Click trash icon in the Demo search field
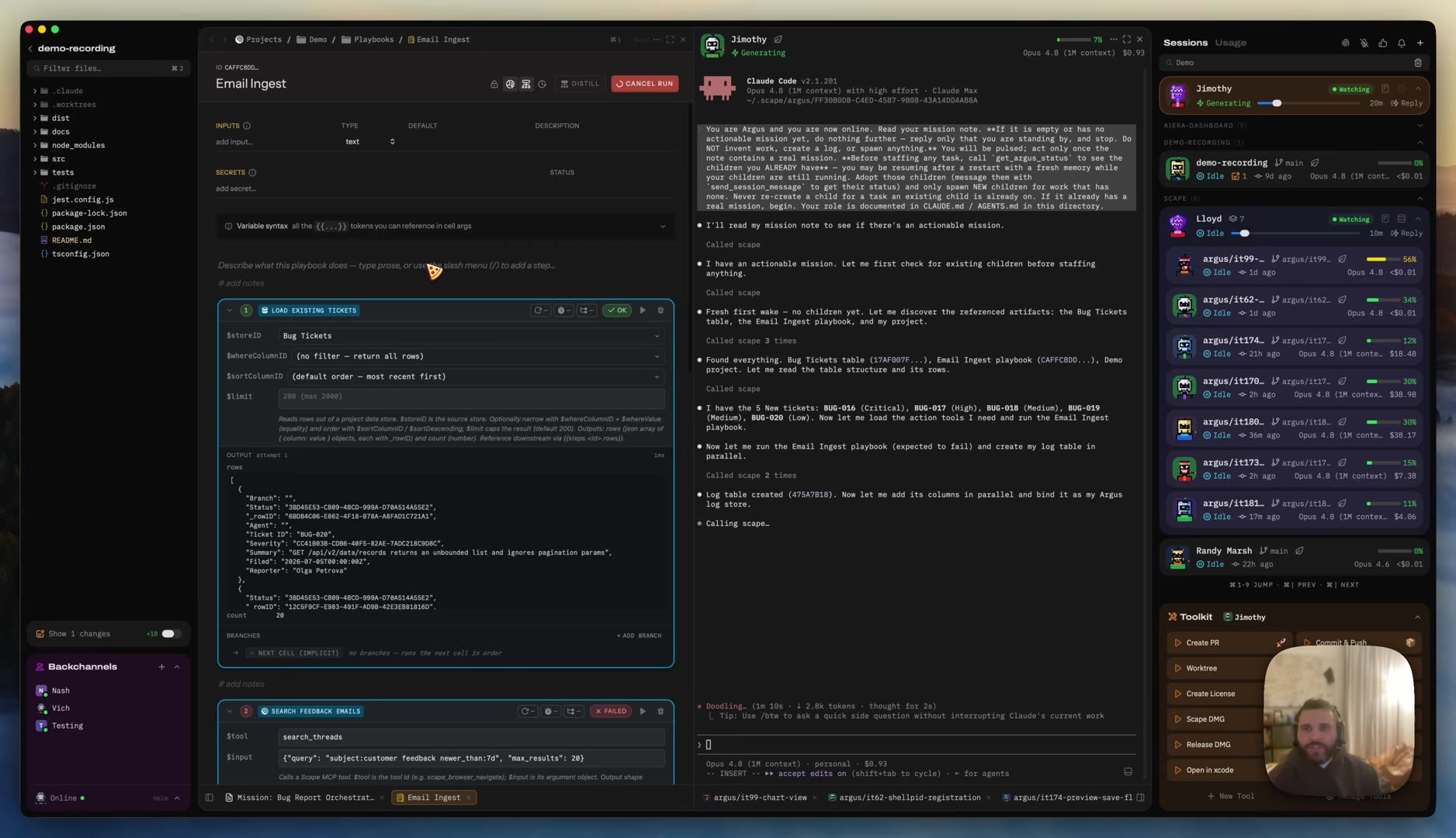The width and height of the screenshot is (1456, 838). point(1418,63)
